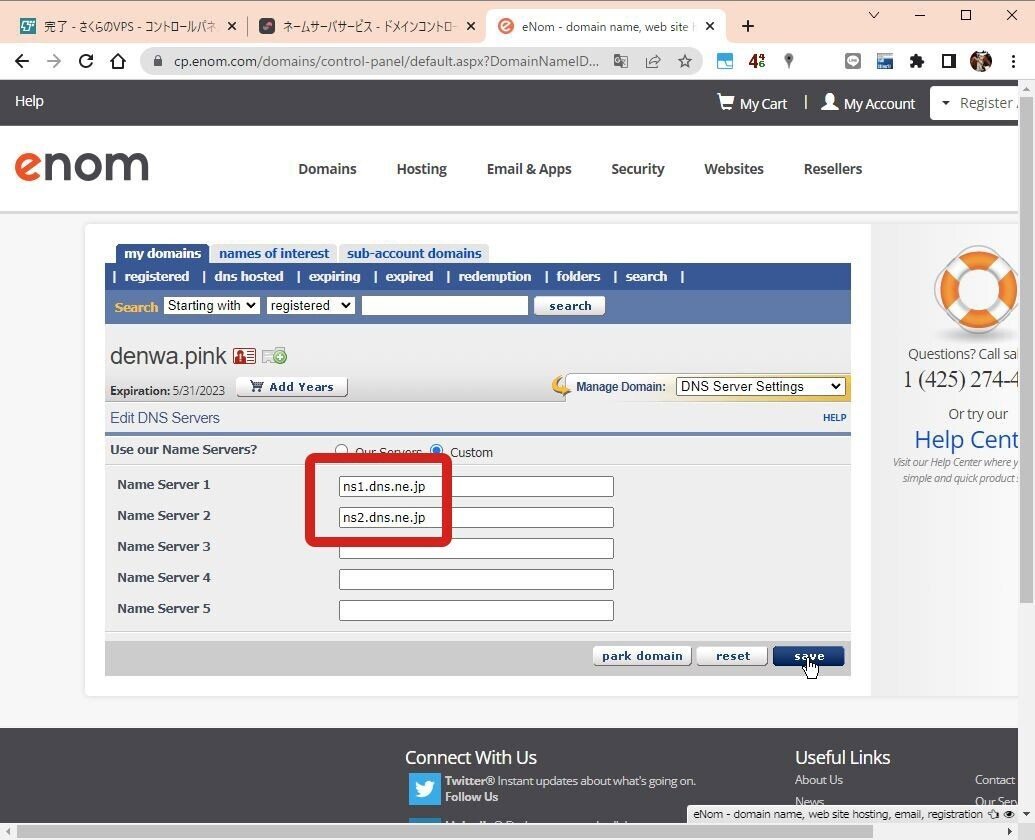Click the HELP link for Edit DNS Servers
The width and height of the screenshot is (1035, 840).
[834, 418]
